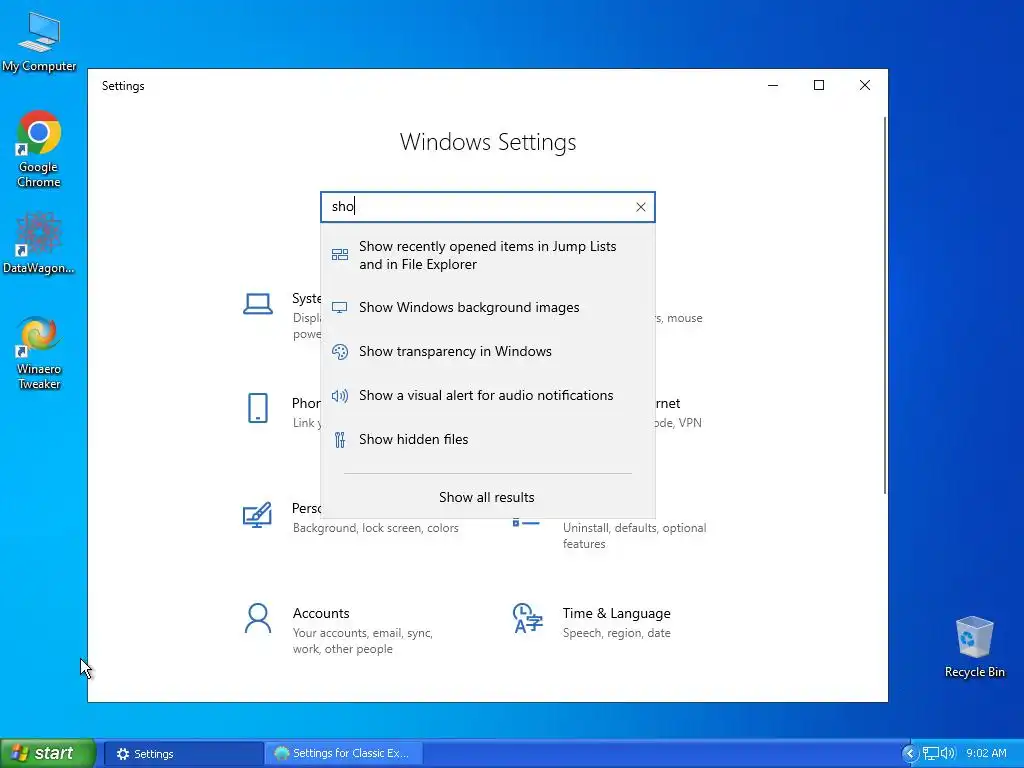Clear the search box with the X icon

tap(641, 207)
